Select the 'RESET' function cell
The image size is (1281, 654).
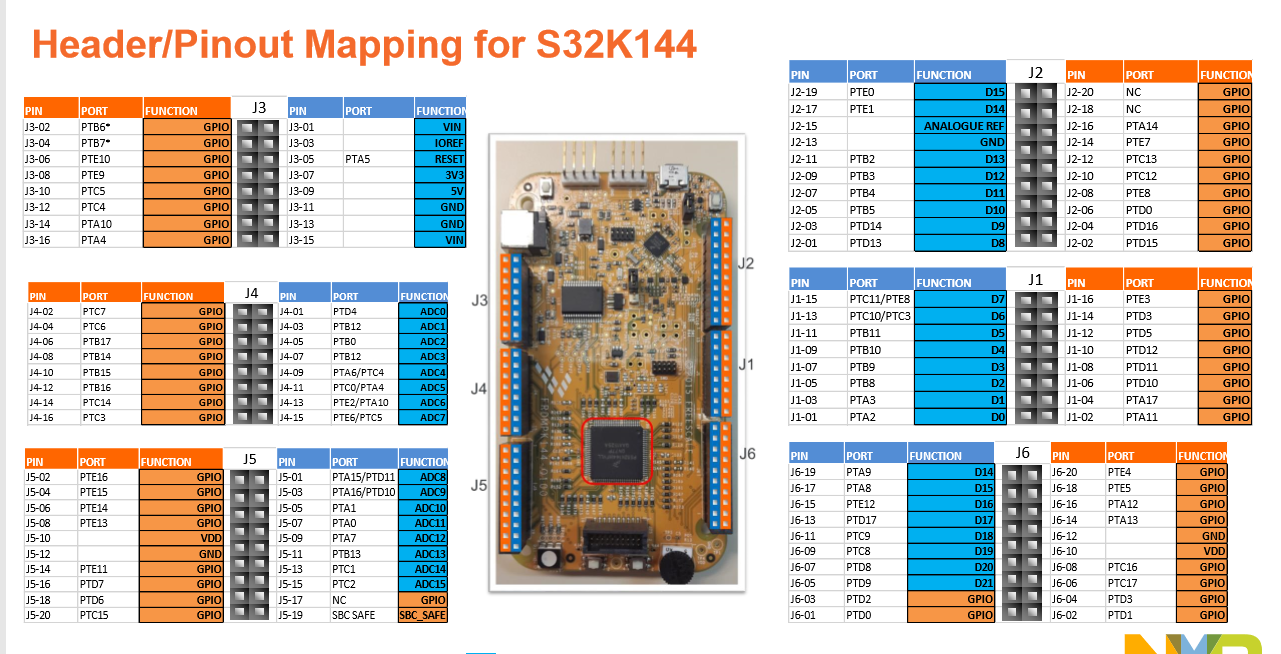[x=440, y=159]
